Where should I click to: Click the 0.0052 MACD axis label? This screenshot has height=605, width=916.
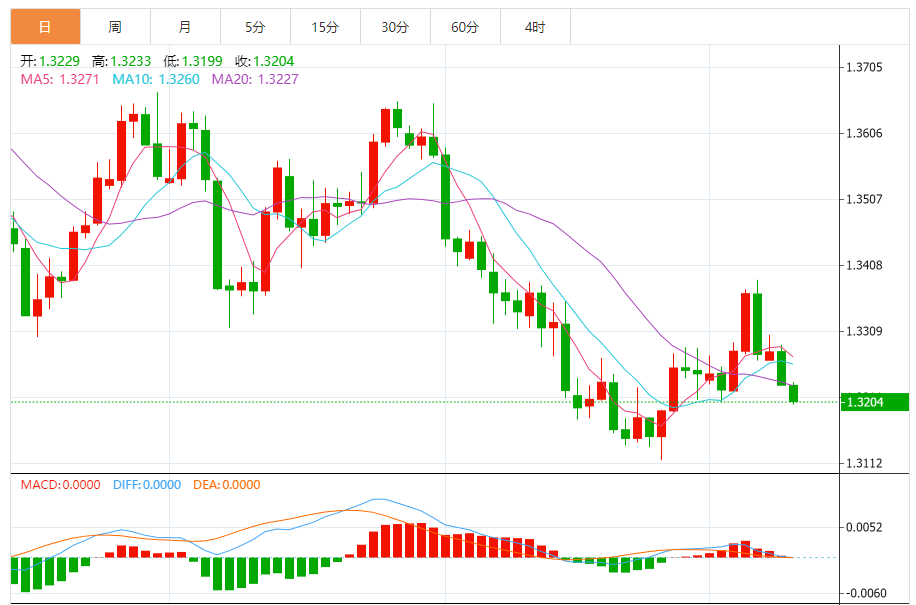coord(865,527)
